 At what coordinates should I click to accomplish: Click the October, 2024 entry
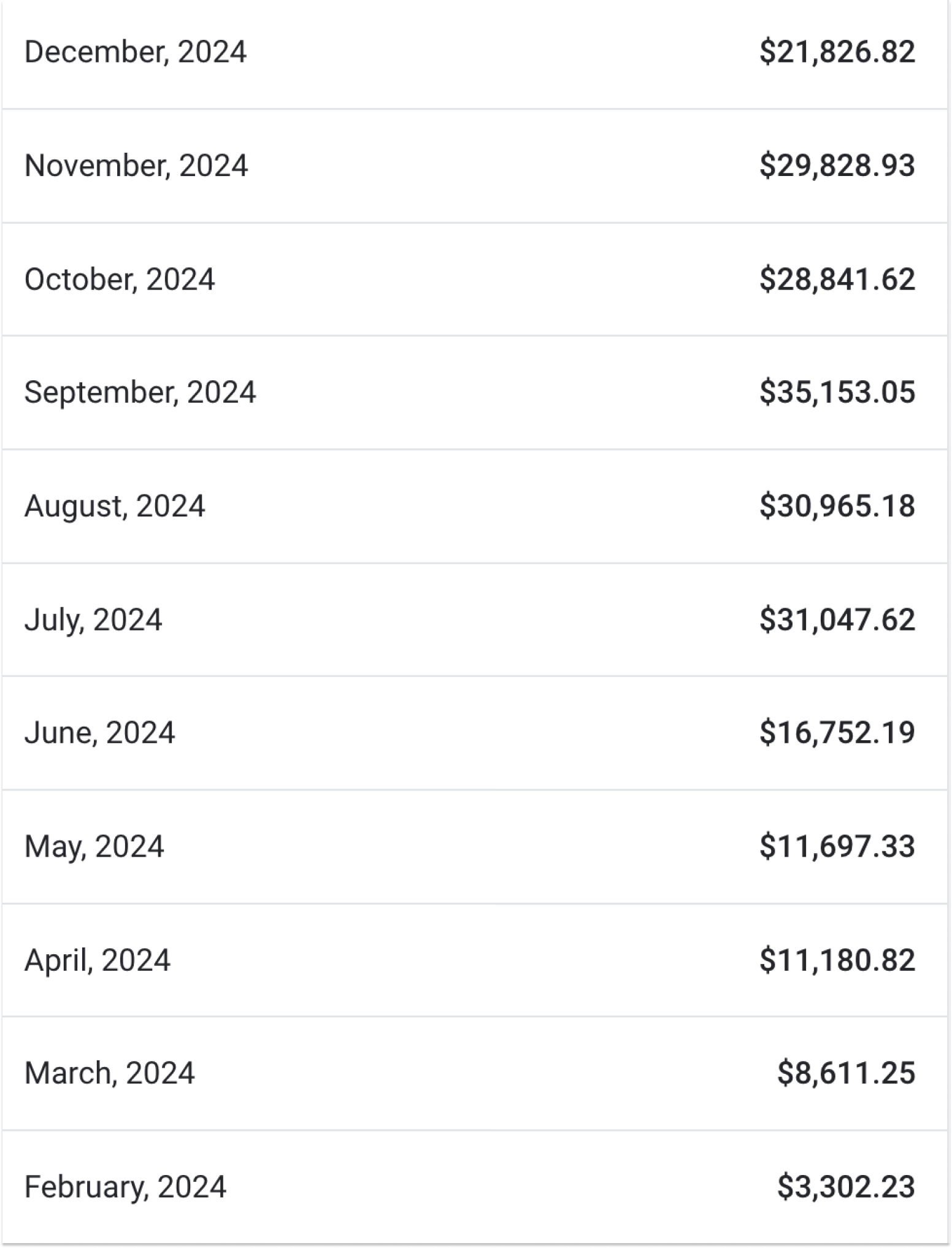pos(475,279)
